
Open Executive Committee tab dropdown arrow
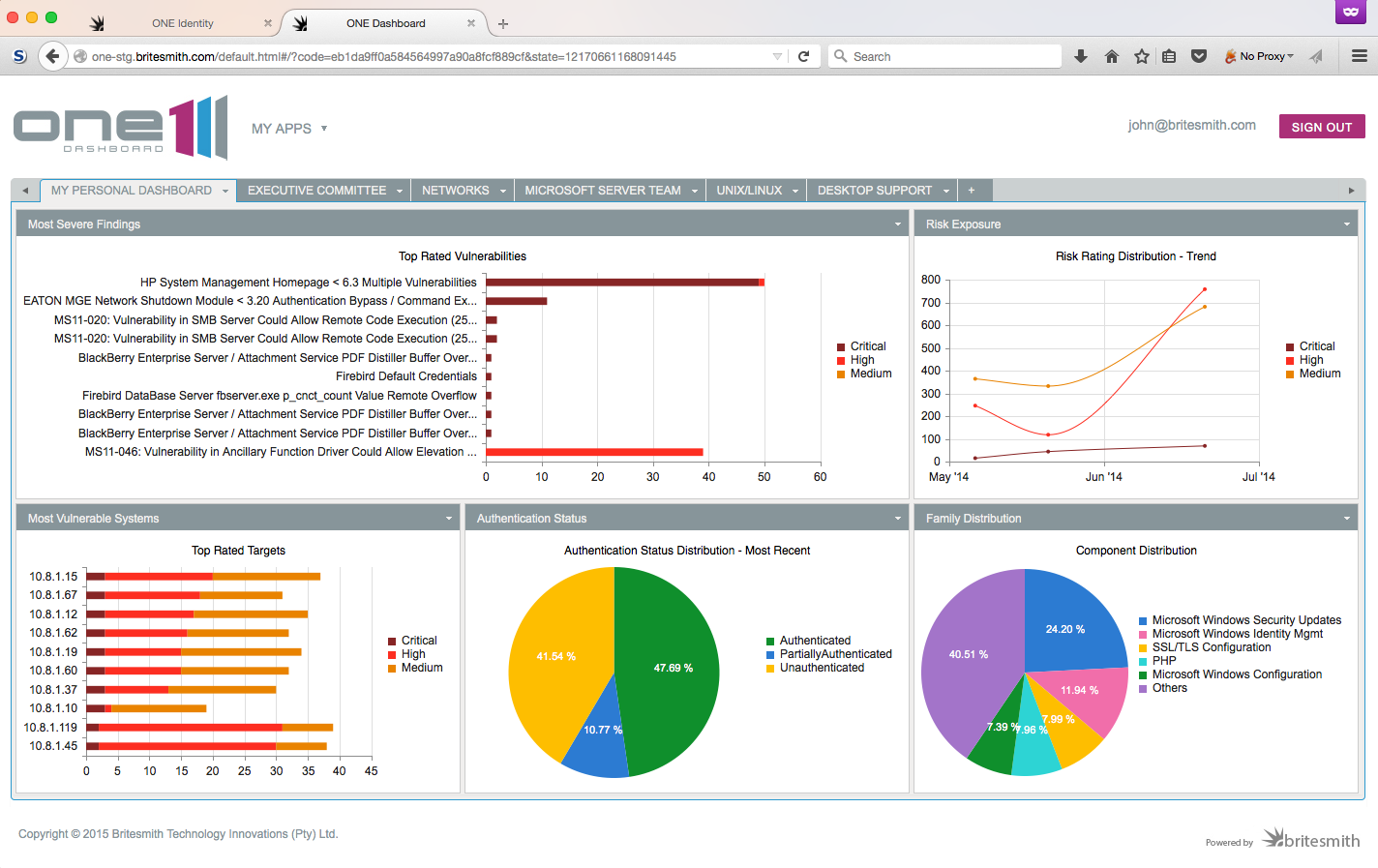(x=400, y=191)
